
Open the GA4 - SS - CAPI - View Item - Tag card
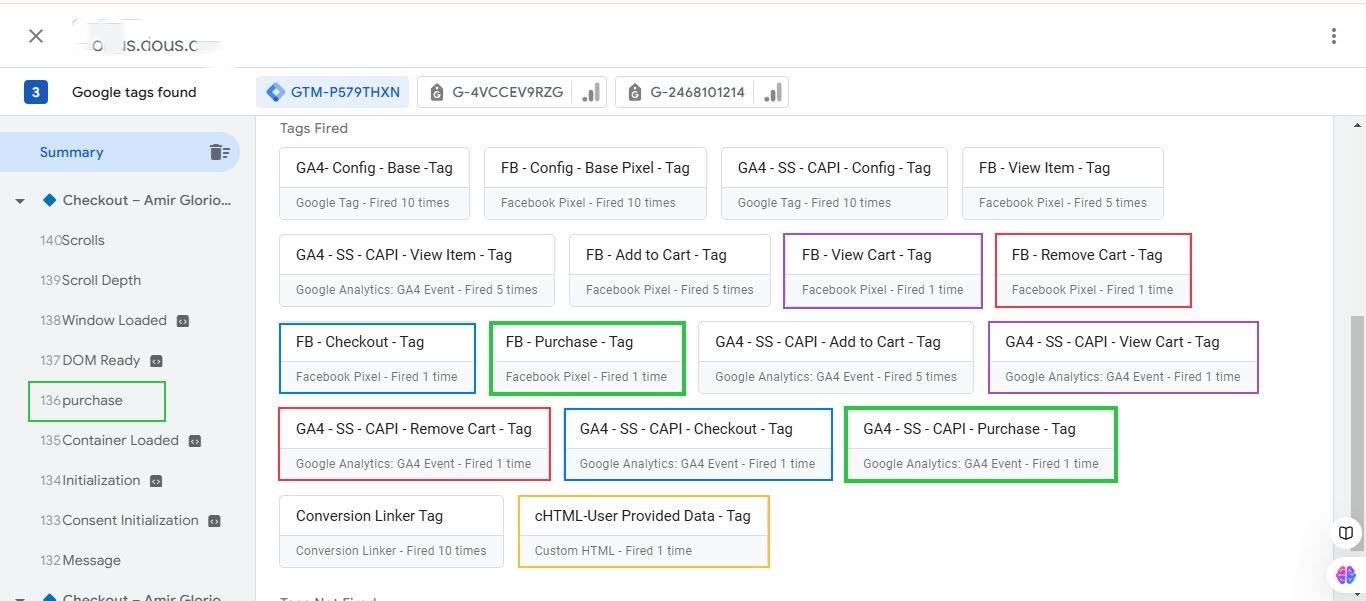[x=417, y=271]
